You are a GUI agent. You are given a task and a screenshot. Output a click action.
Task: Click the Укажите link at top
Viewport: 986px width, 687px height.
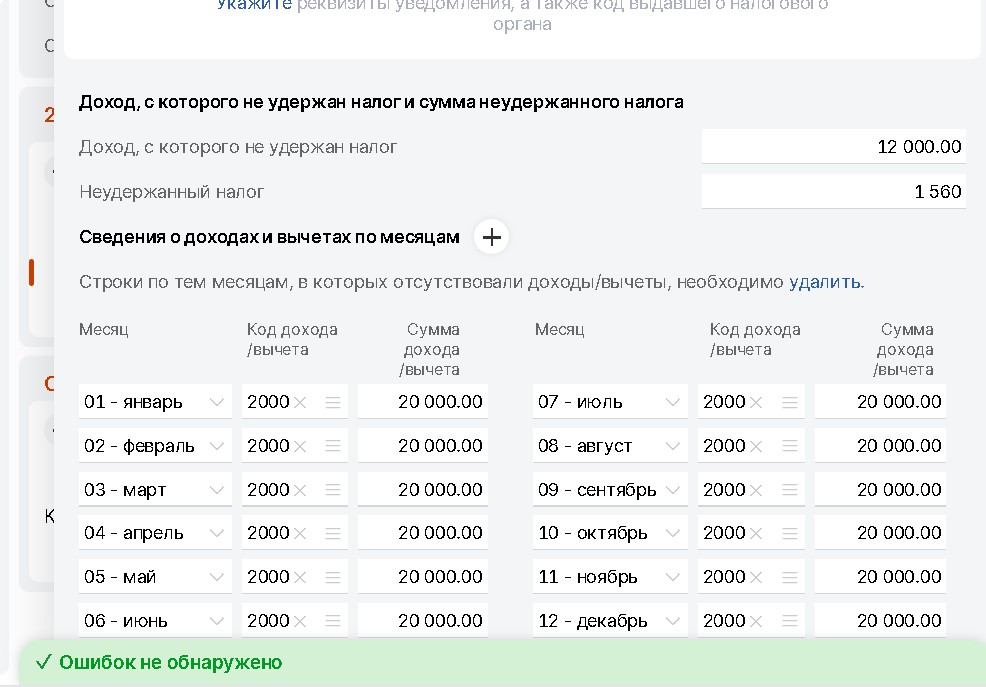(254, 5)
